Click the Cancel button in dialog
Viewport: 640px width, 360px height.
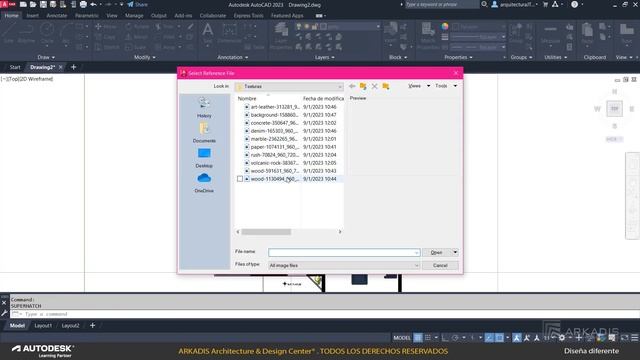tap(440, 265)
